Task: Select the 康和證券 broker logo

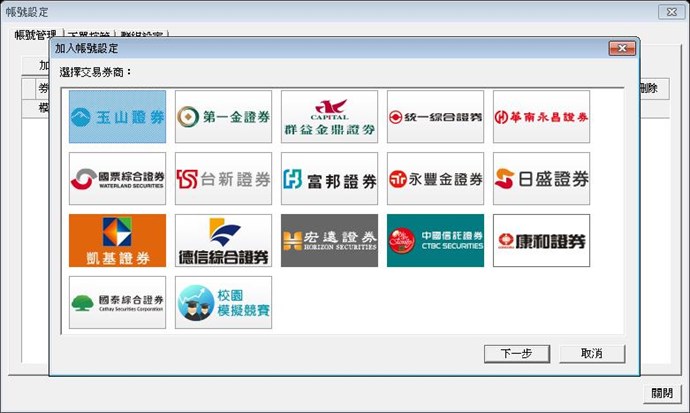Action: coord(541,240)
